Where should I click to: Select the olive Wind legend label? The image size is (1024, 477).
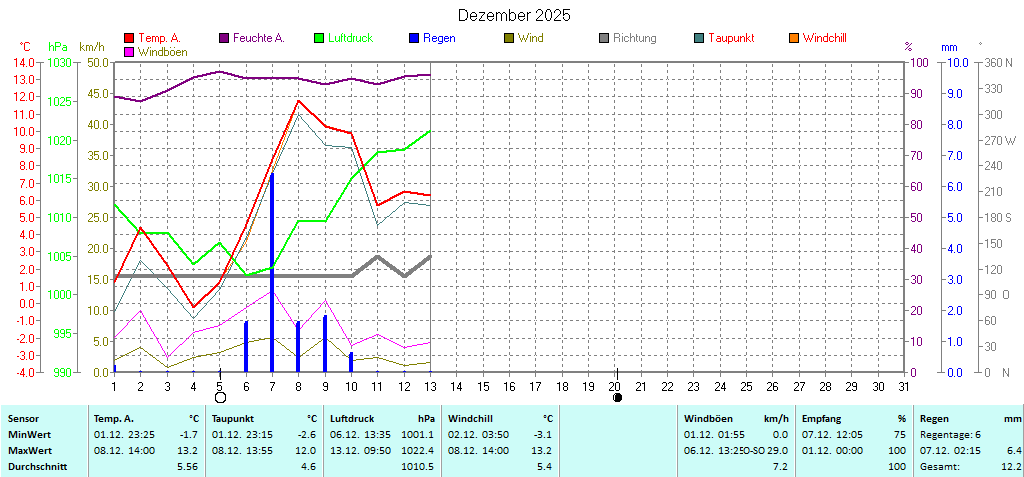click(530, 38)
